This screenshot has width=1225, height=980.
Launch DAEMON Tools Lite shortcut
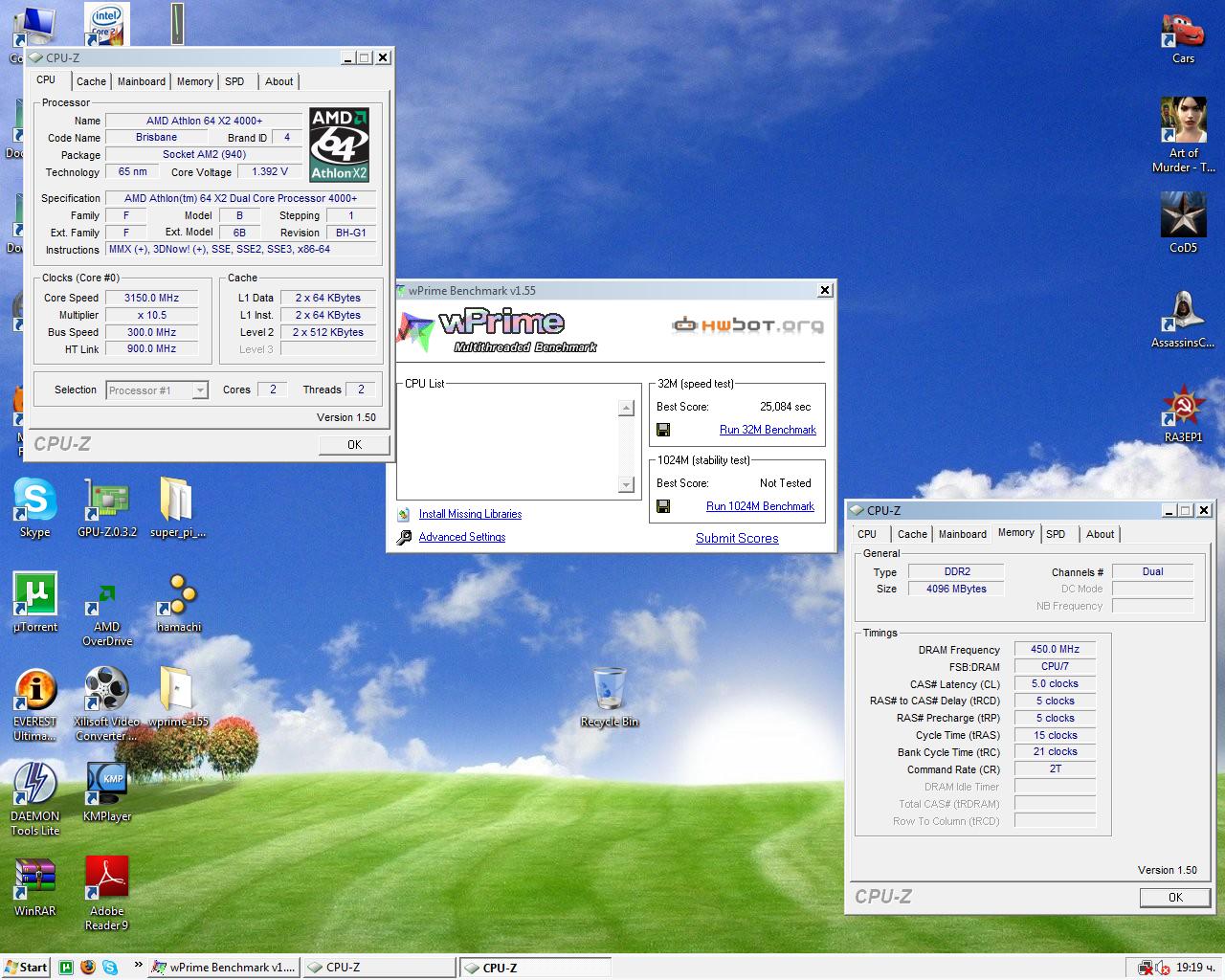click(x=35, y=798)
